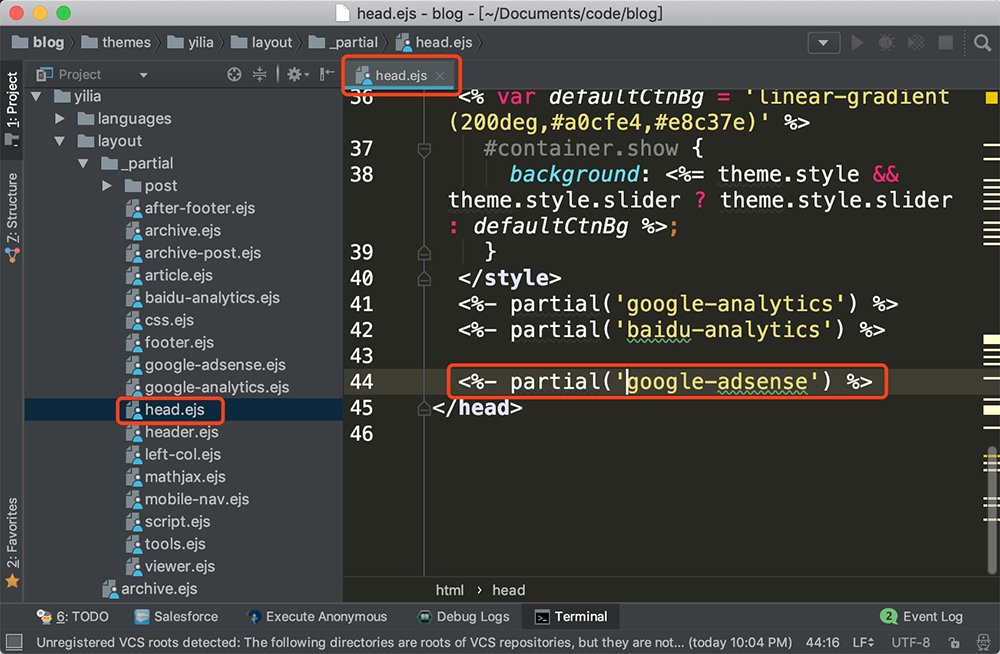
Task: Open the 6: TODO tool window
Action: [72, 616]
